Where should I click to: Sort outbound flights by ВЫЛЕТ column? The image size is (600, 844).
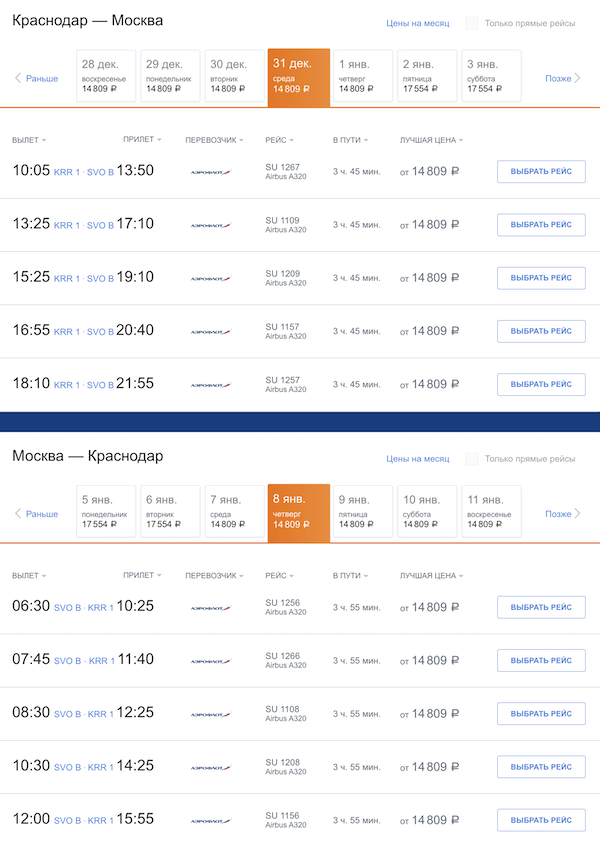point(29,140)
